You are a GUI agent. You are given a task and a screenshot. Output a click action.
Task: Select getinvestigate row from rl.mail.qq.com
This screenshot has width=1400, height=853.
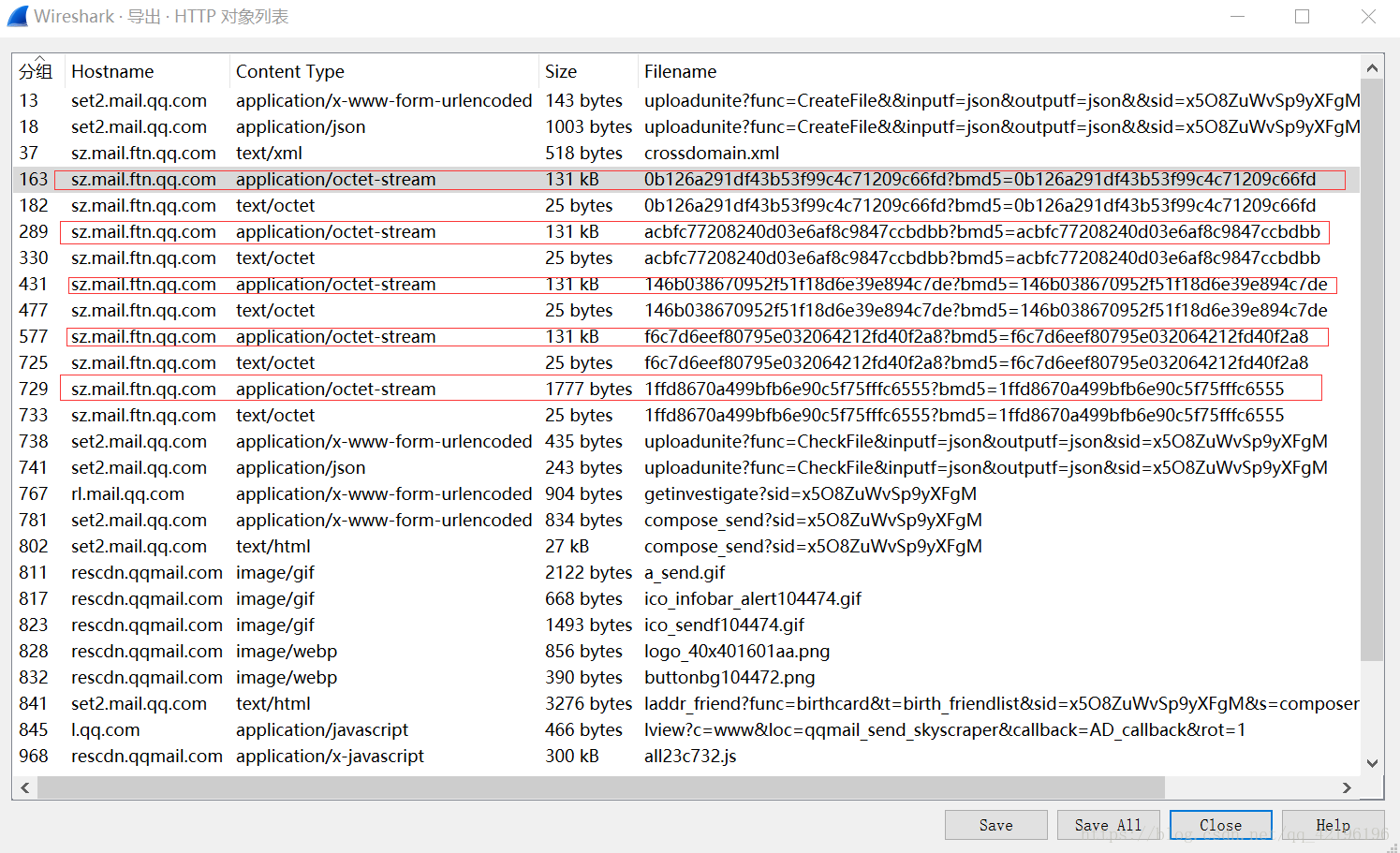[x=686, y=493]
